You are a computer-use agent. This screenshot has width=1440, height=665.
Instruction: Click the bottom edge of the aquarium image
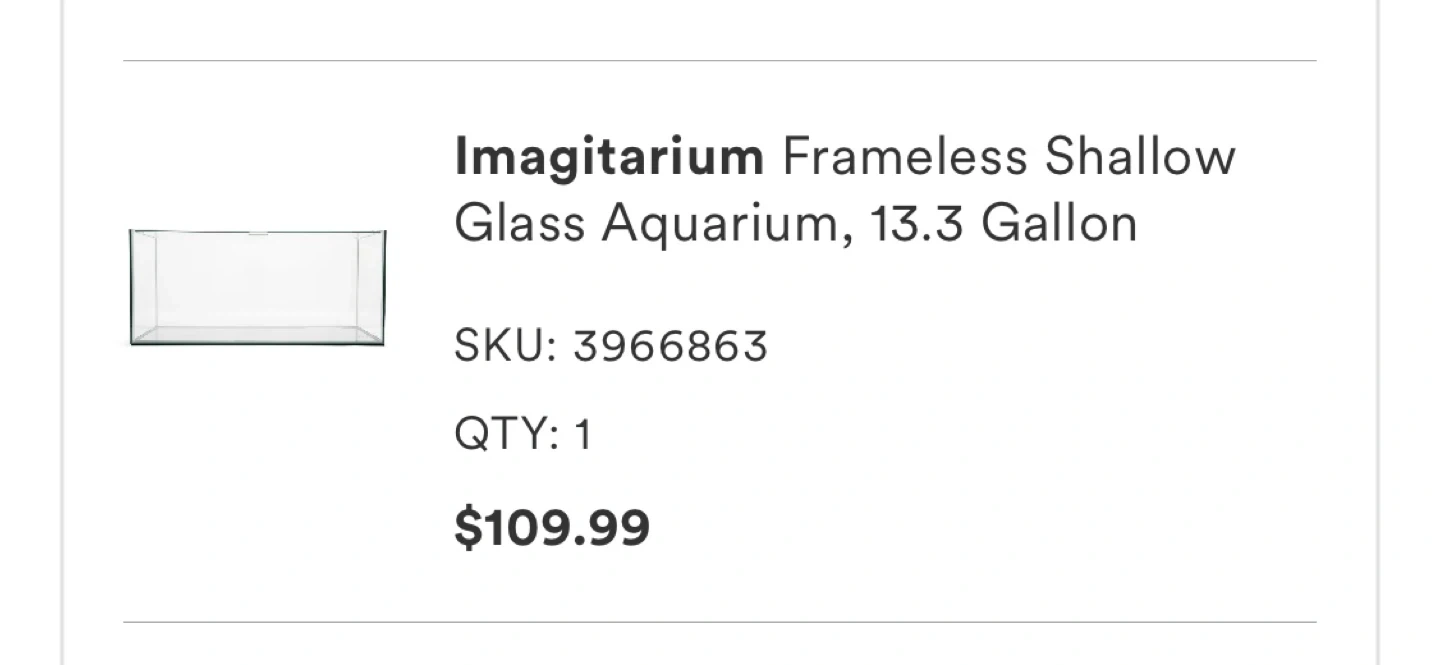pos(257,343)
